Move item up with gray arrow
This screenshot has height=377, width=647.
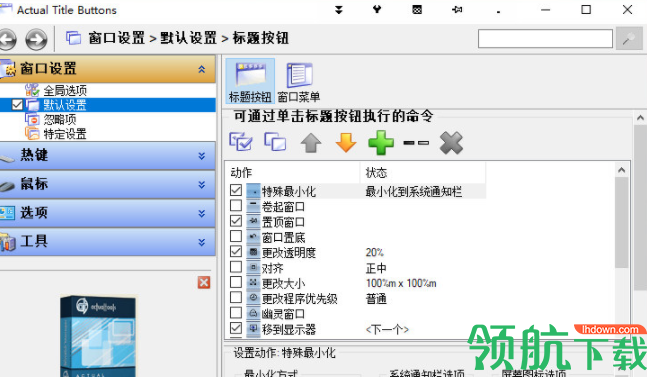pyautogui.click(x=311, y=143)
